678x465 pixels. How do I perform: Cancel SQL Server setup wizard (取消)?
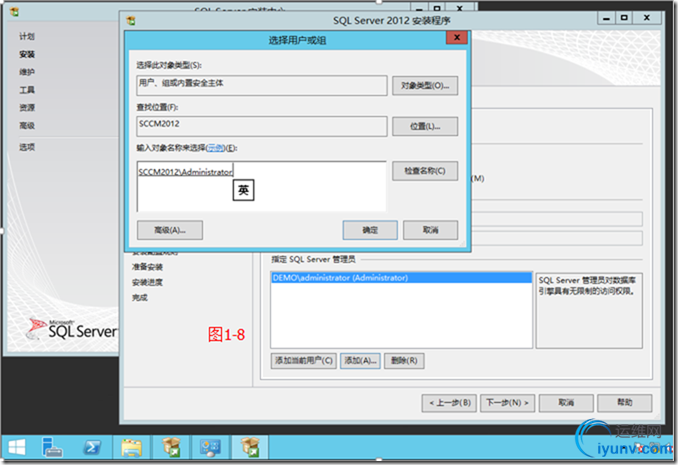pyautogui.click(x=566, y=403)
